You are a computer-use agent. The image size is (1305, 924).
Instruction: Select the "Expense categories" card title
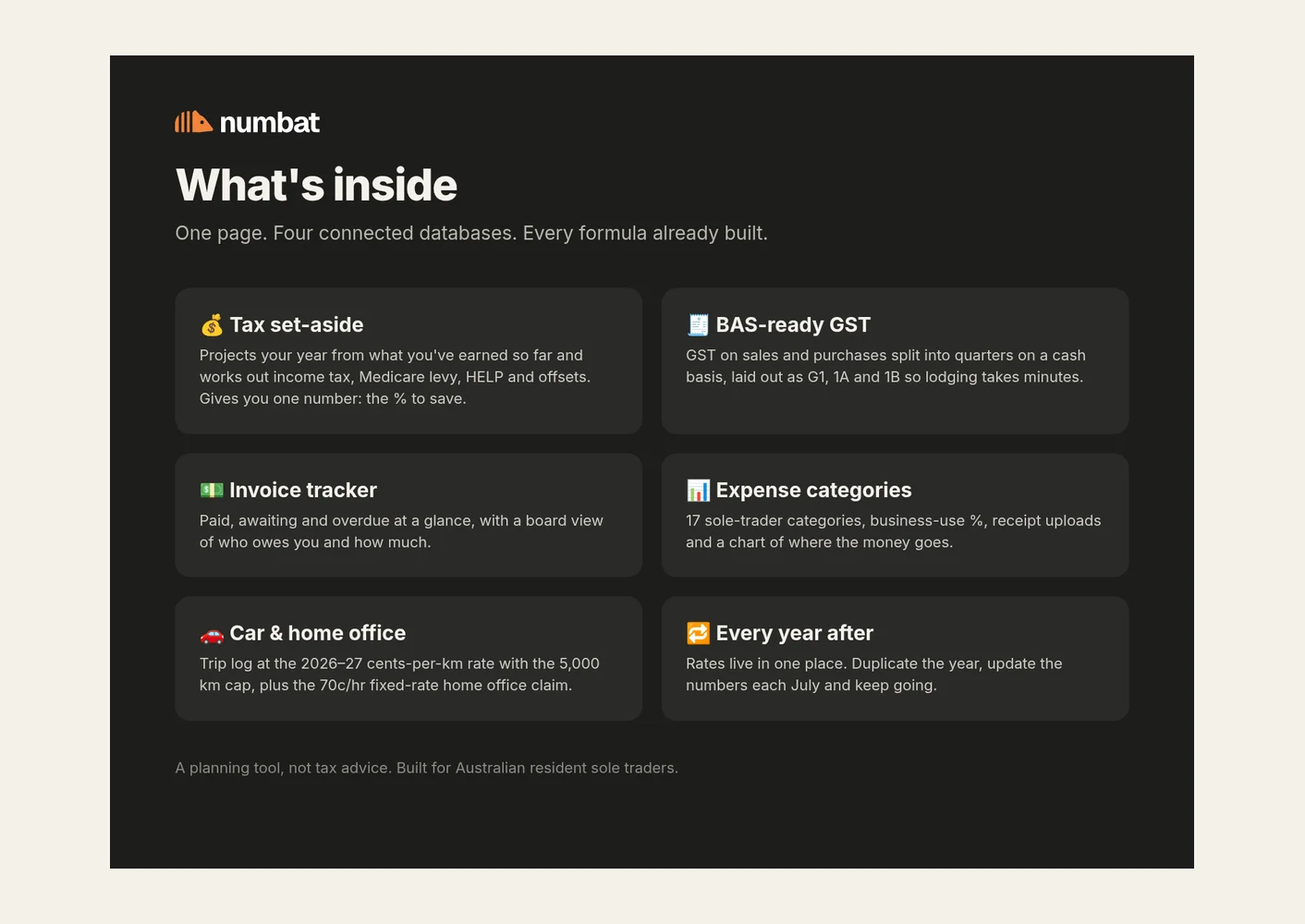click(x=813, y=491)
